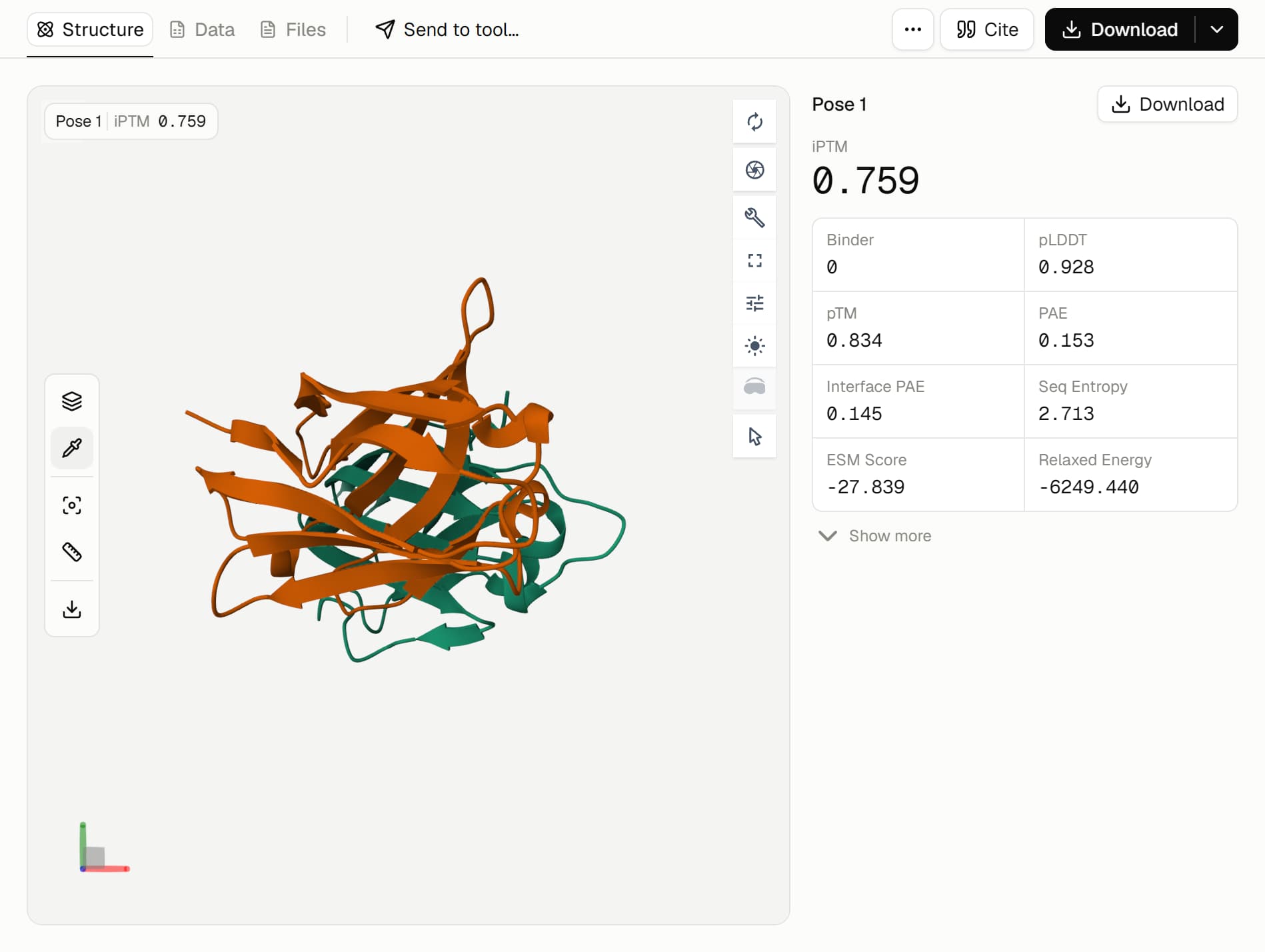The height and width of the screenshot is (952, 1265).
Task: Click the XYZ axis orientation gizmo
Action: pos(103,847)
